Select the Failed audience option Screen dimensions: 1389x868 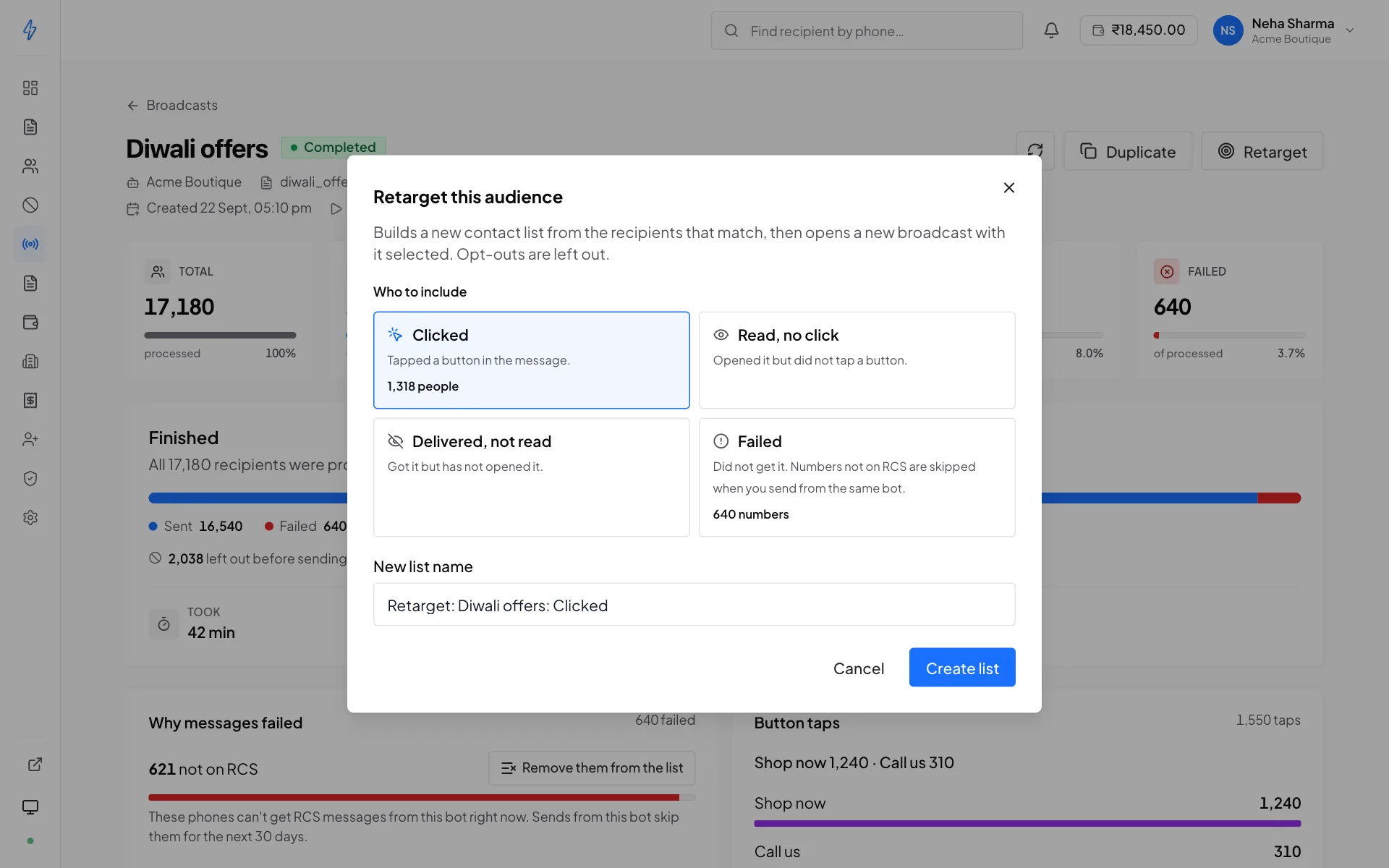coord(857,477)
